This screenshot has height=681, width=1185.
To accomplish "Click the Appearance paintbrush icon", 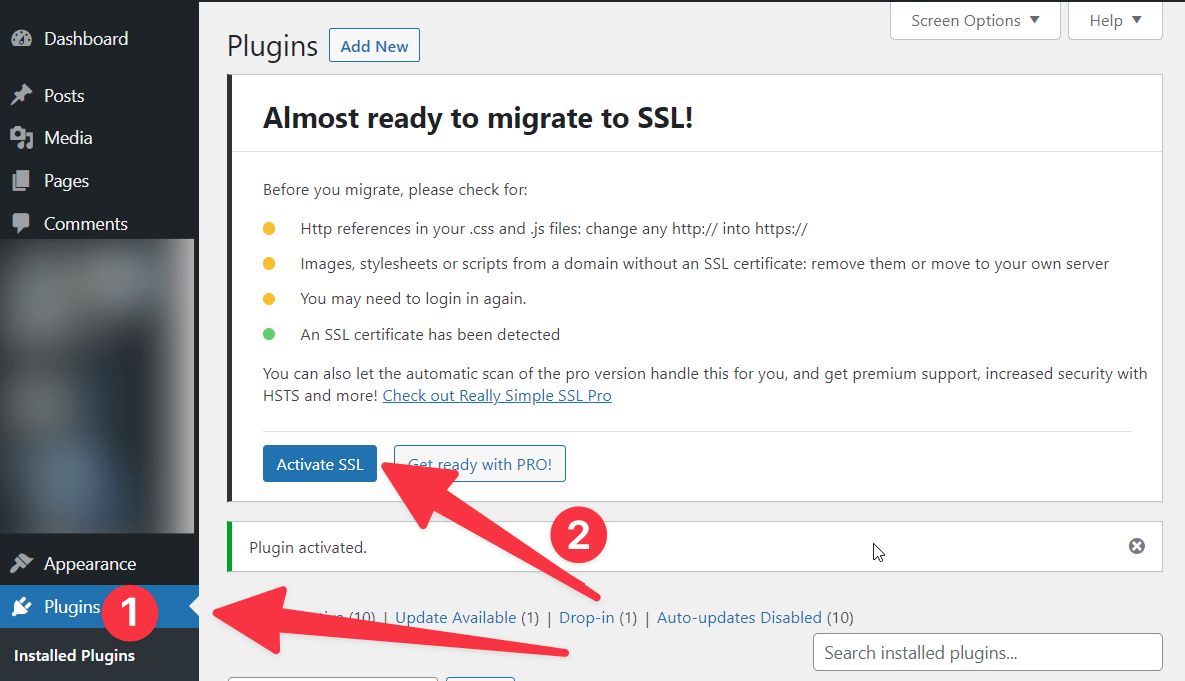I will point(22,563).
